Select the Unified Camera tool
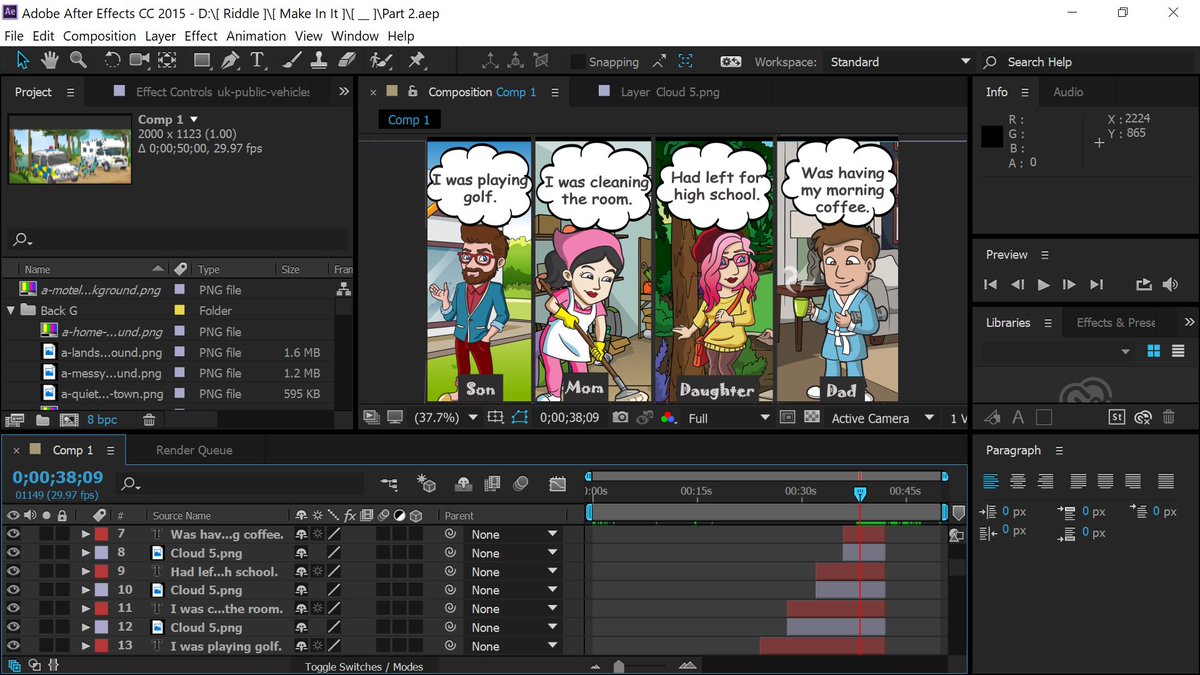The width and height of the screenshot is (1200, 675). (139, 61)
